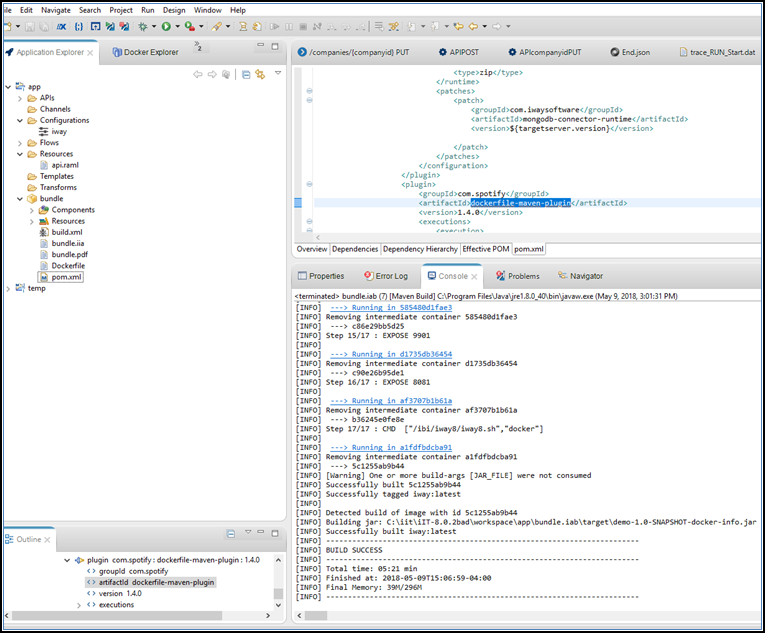Click the AX toolbar icon
This screenshot has width=765, height=633.
pos(61,26)
